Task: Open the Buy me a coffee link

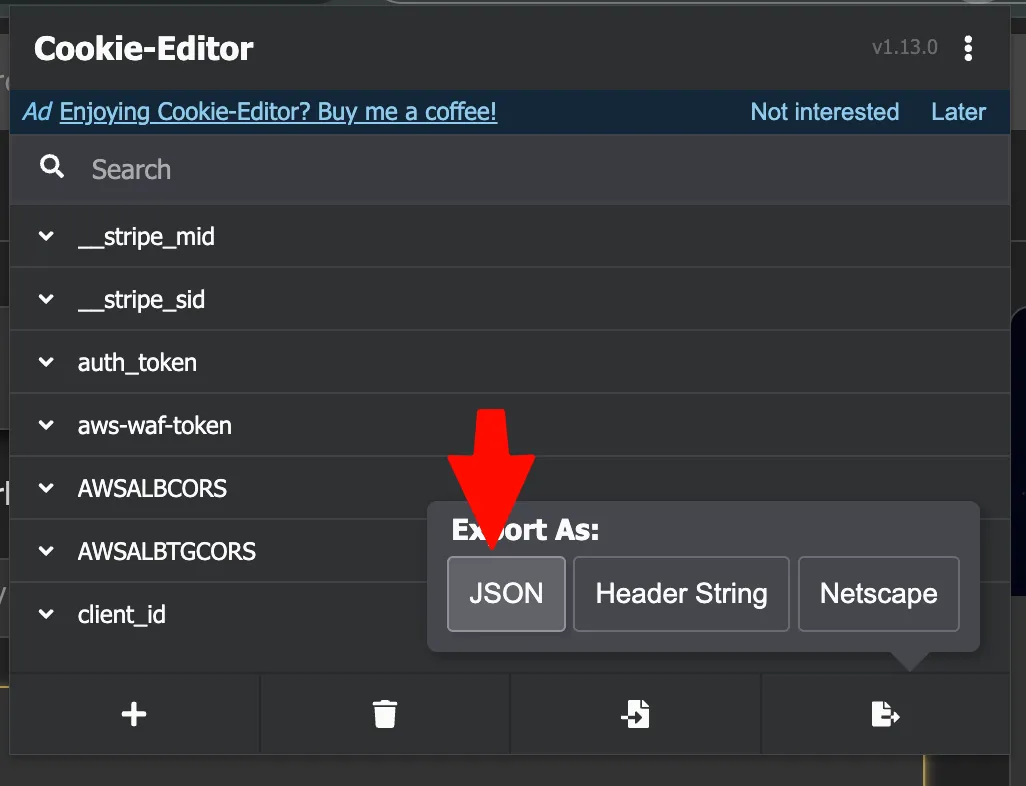Action: tap(278, 112)
